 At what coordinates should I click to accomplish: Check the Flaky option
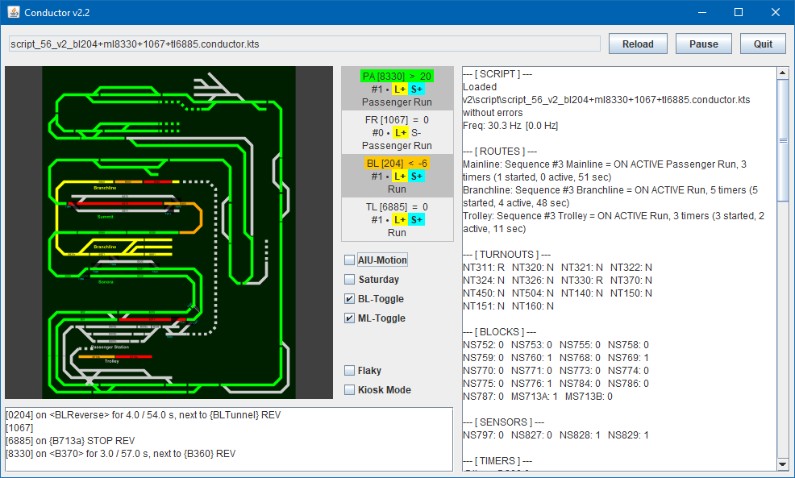tap(349, 371)
